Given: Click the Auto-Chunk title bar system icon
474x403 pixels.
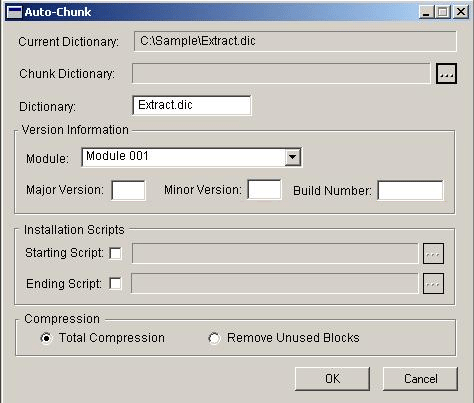Looking at the screenshot, I should coord(14,12).
